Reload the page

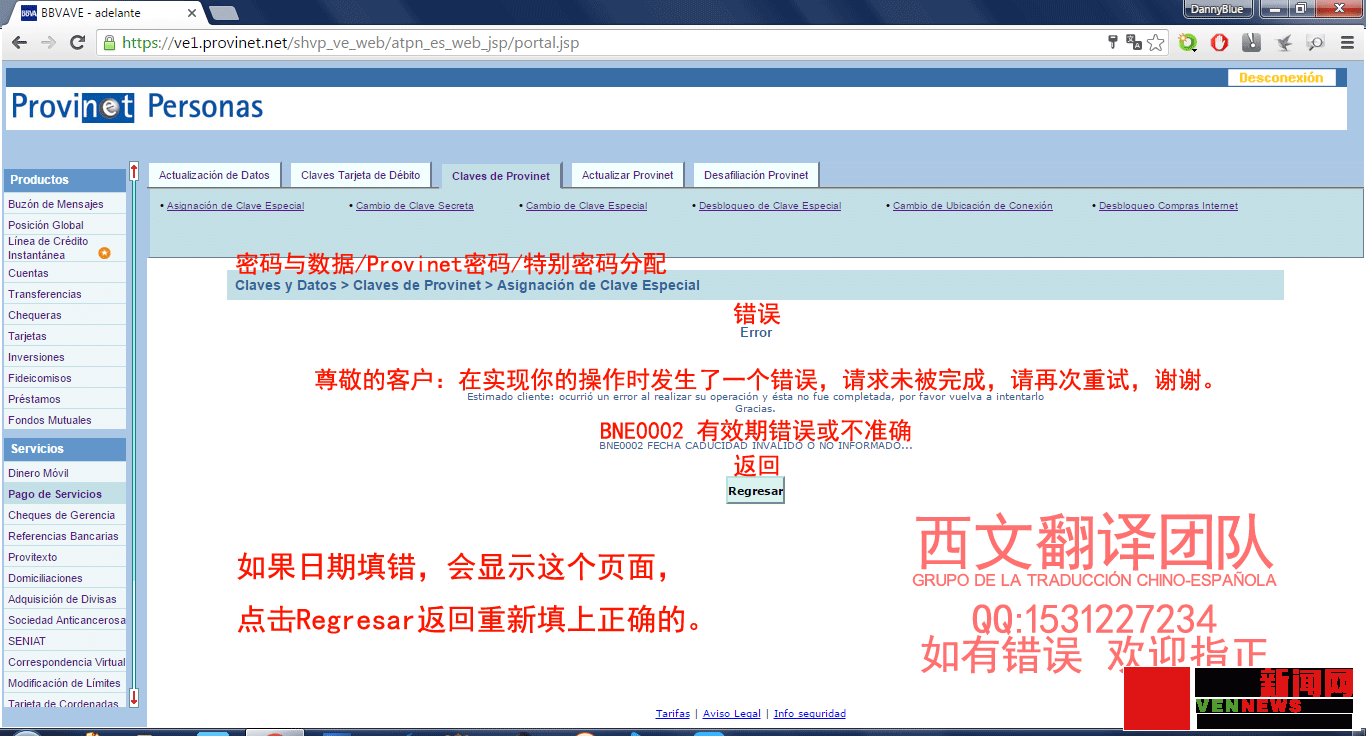point(77,43)
